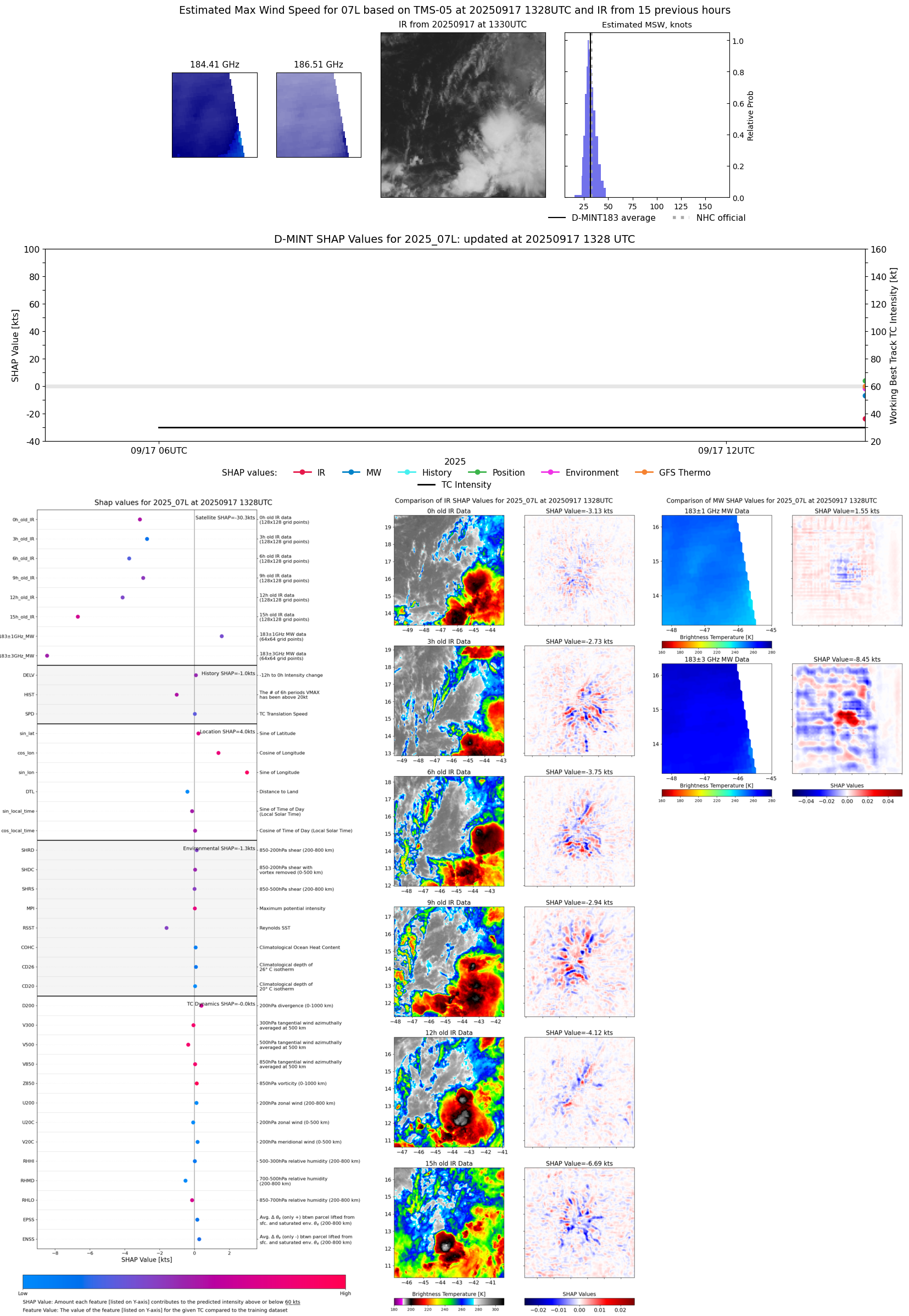Select the Position green legend marker
The image size is (909, 1316).
[477, 472]
